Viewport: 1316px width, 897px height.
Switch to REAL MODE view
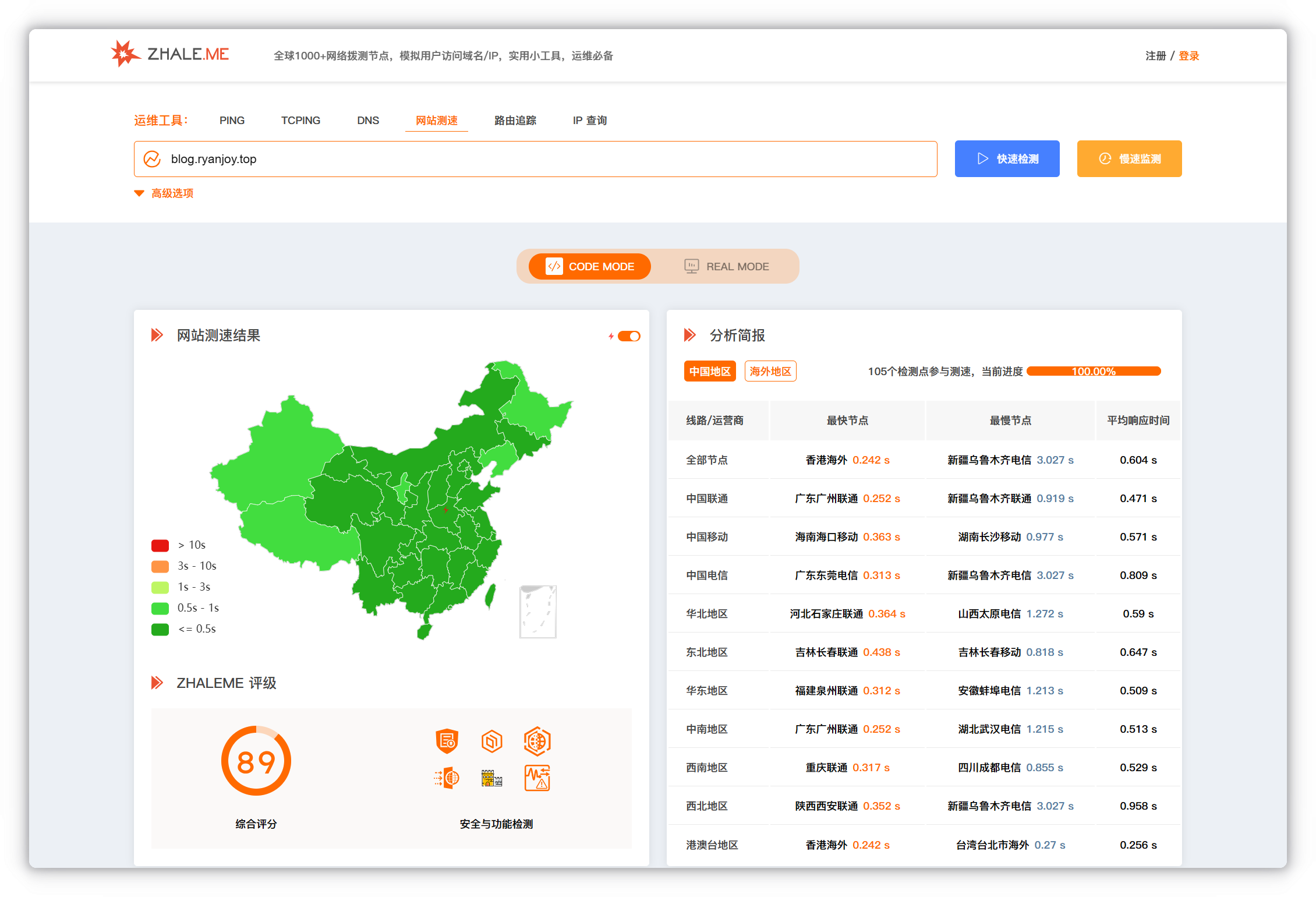(726, 267)
